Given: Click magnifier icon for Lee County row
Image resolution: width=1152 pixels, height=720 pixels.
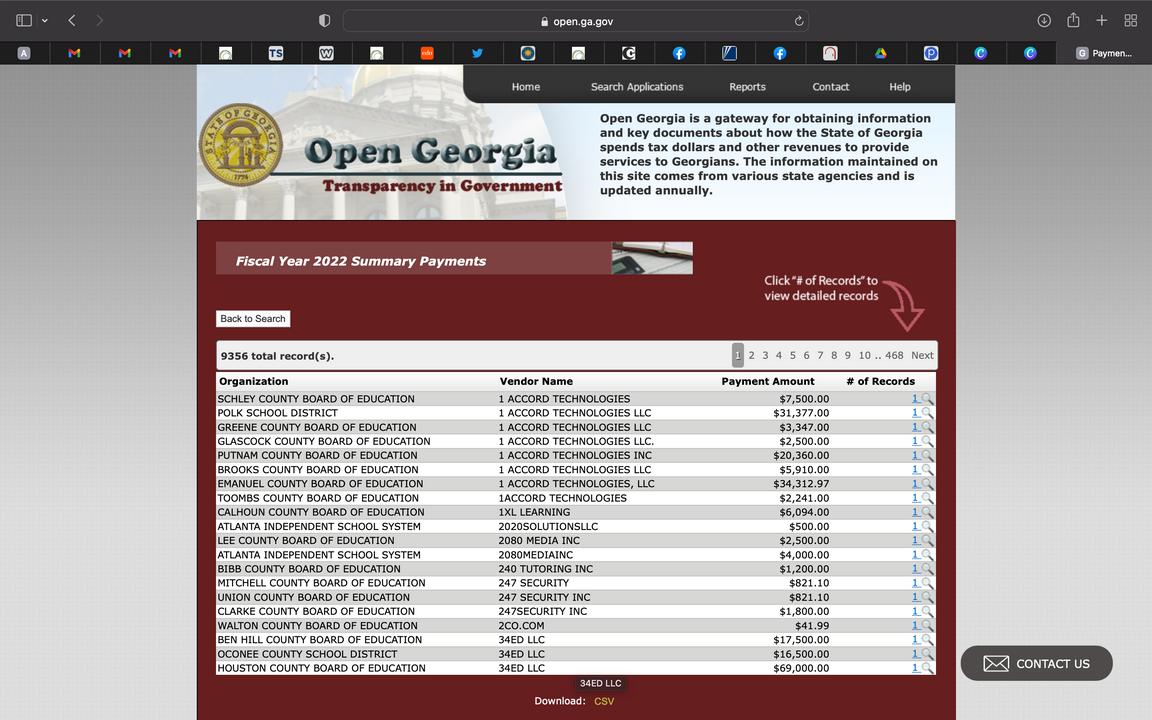Looking at the screenshot, I should coord(927,541).
